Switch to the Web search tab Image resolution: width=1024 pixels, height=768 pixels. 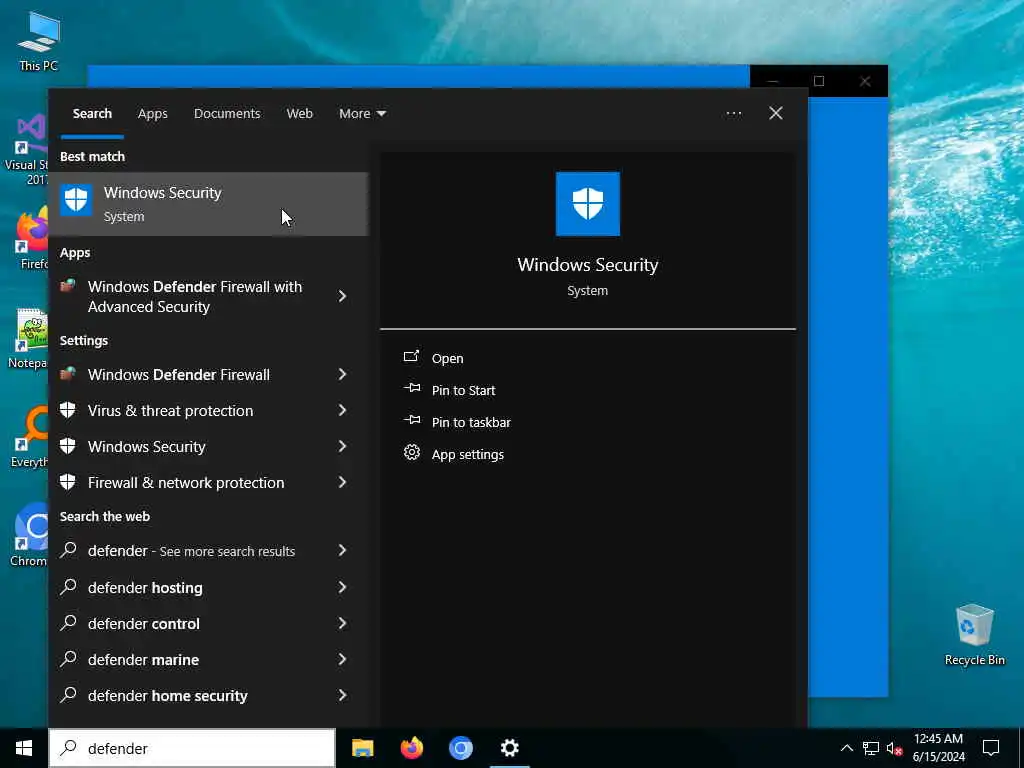tap(299, 114)
